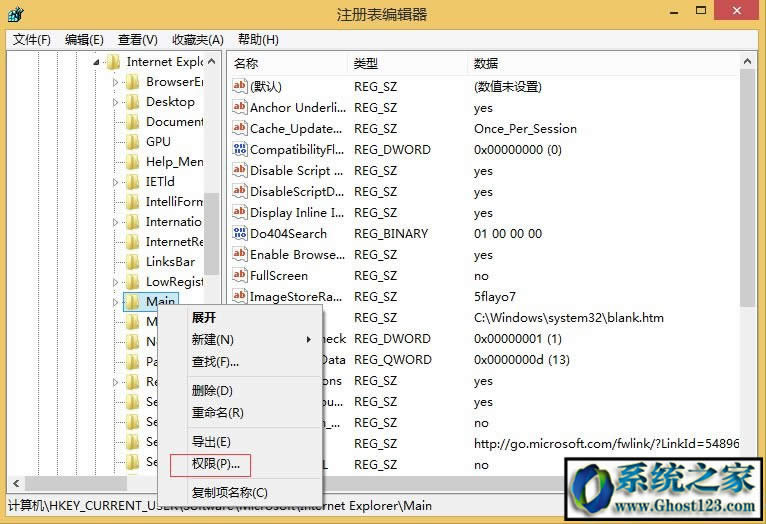Click the Registry Editor icon in title bar
Screen dimensions: 766x524
tap(17, 15)
